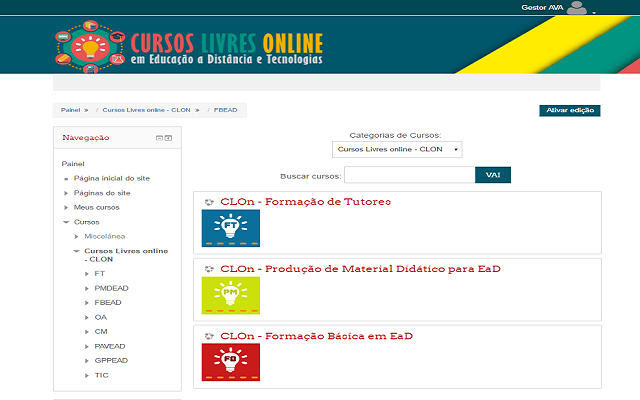Expand the TIC course arrow
Screen dimensions: 640x400
point(87,376)
